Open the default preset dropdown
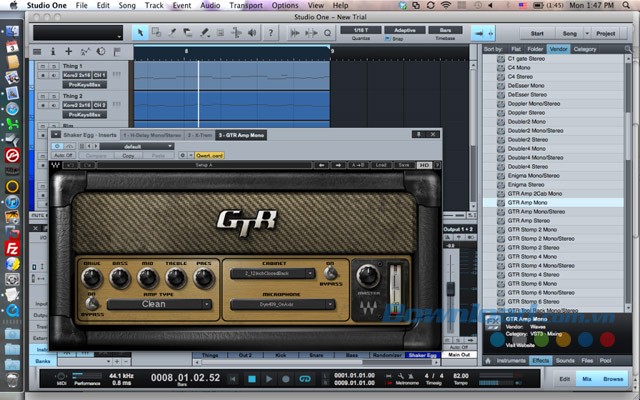The width and height of the screenshot is (640, 400). tap(137, 146)
